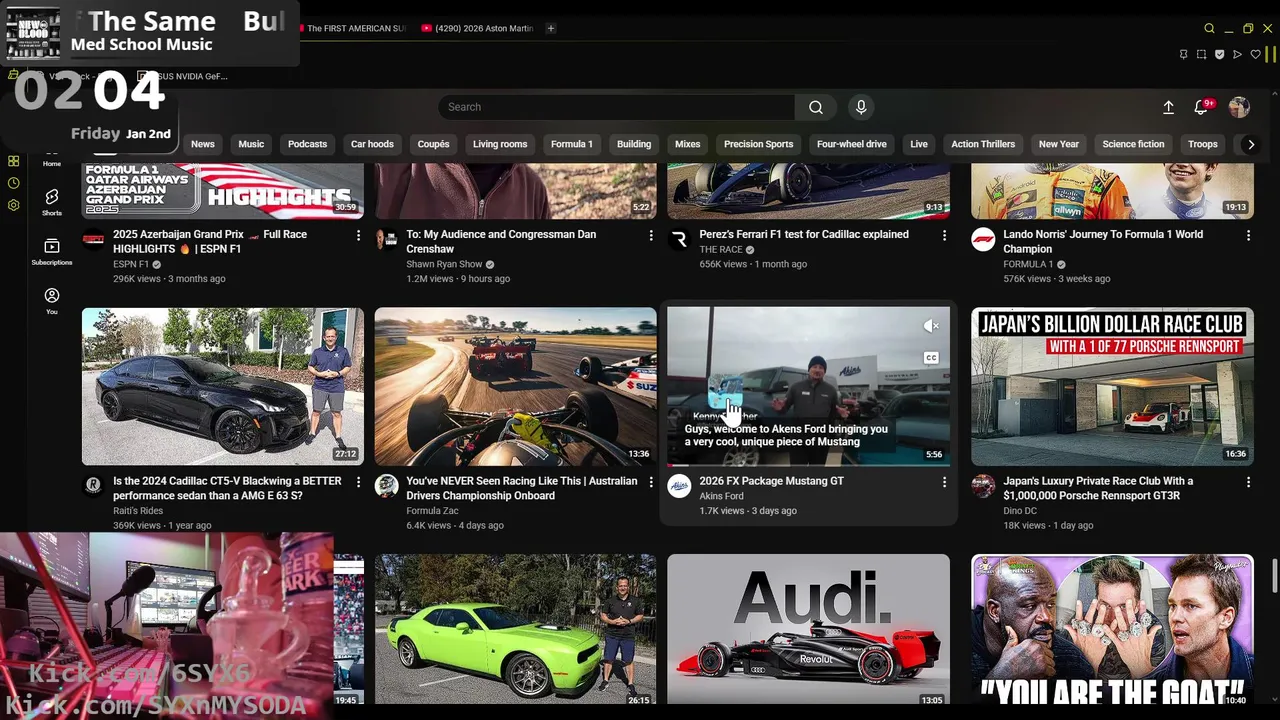Open more actions for the Lando Norris video
This screenshot has height=720, width=1280.
tap(1248, 235)
